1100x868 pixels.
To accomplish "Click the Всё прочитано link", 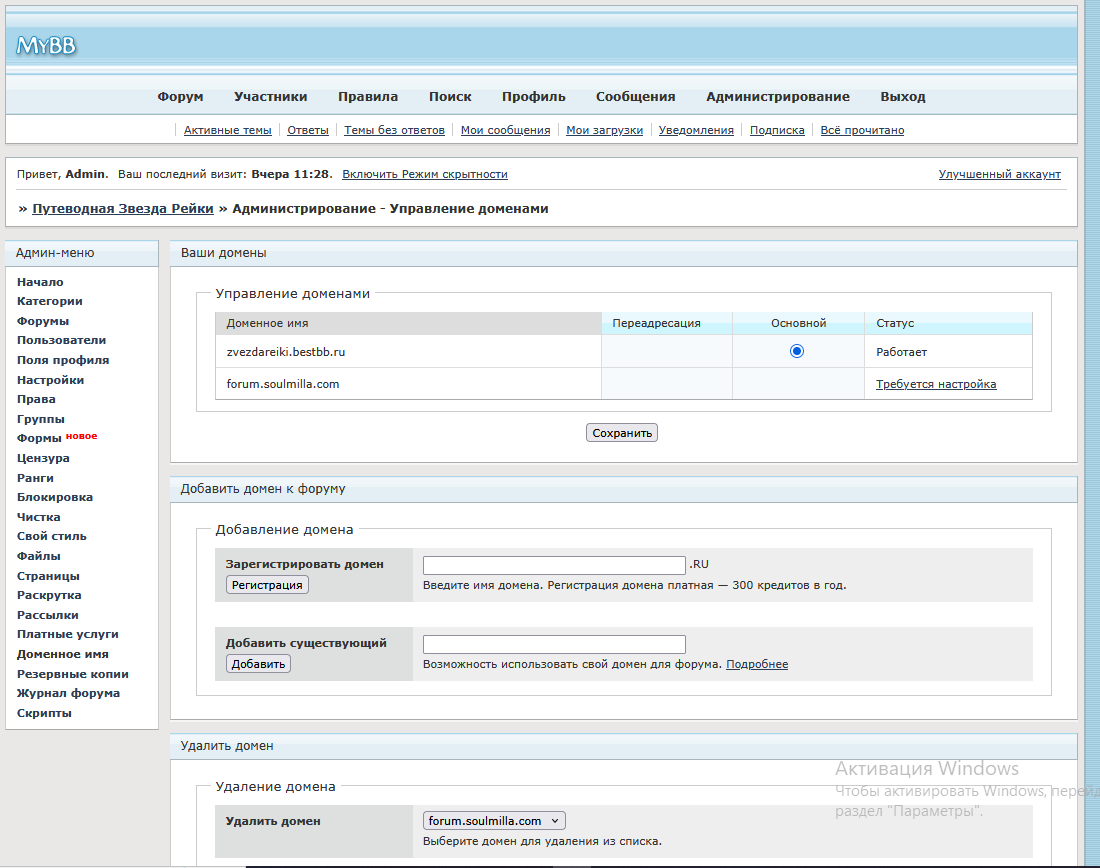I will (862, 130).
